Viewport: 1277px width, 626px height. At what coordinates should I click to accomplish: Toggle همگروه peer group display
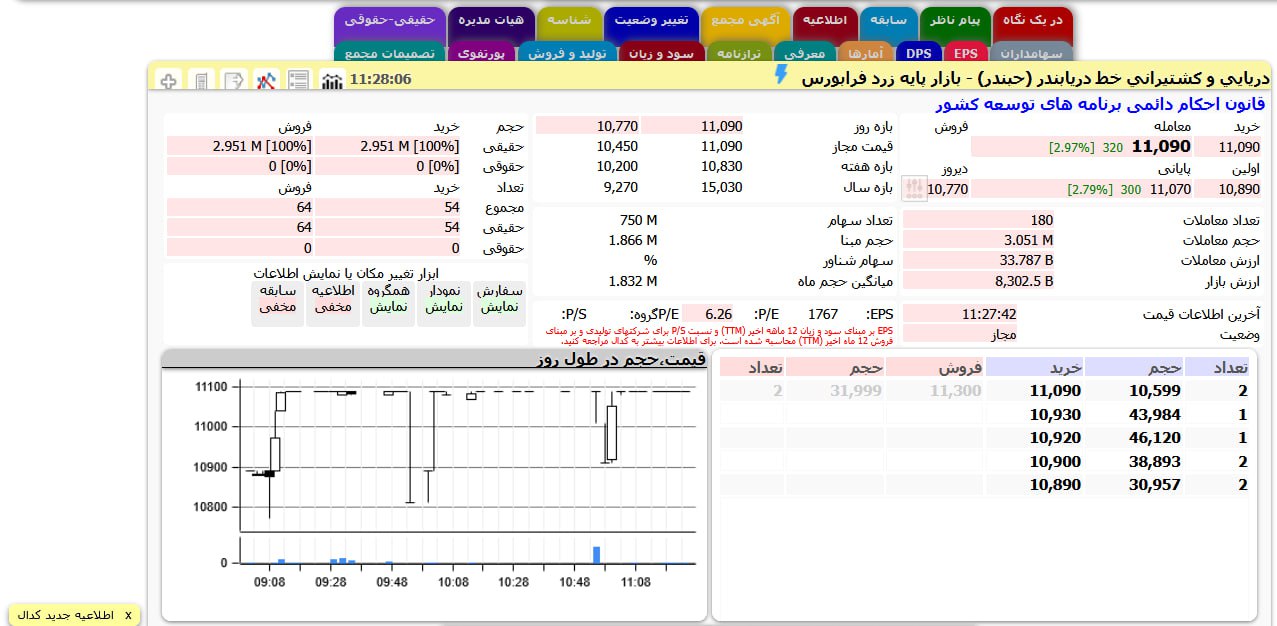389,299
